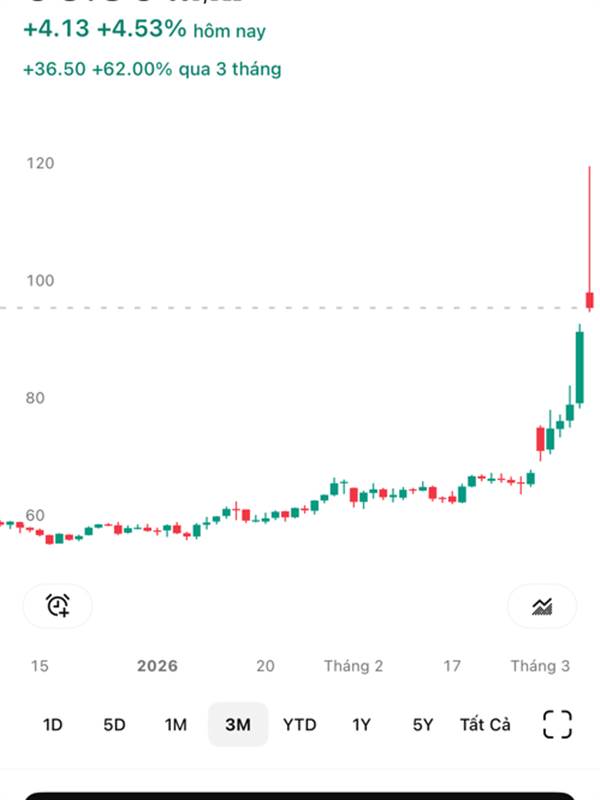Show the YTD chart range
600x800 pixels.
tap(299, 725)
